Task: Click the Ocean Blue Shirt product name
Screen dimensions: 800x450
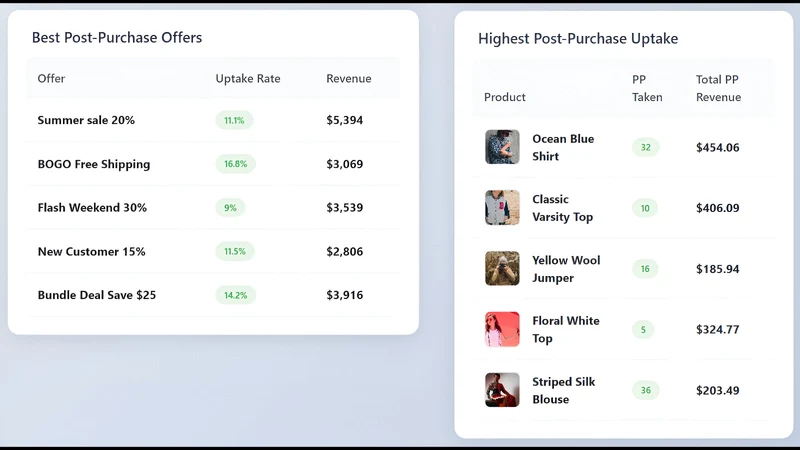Action: (563, 147)
